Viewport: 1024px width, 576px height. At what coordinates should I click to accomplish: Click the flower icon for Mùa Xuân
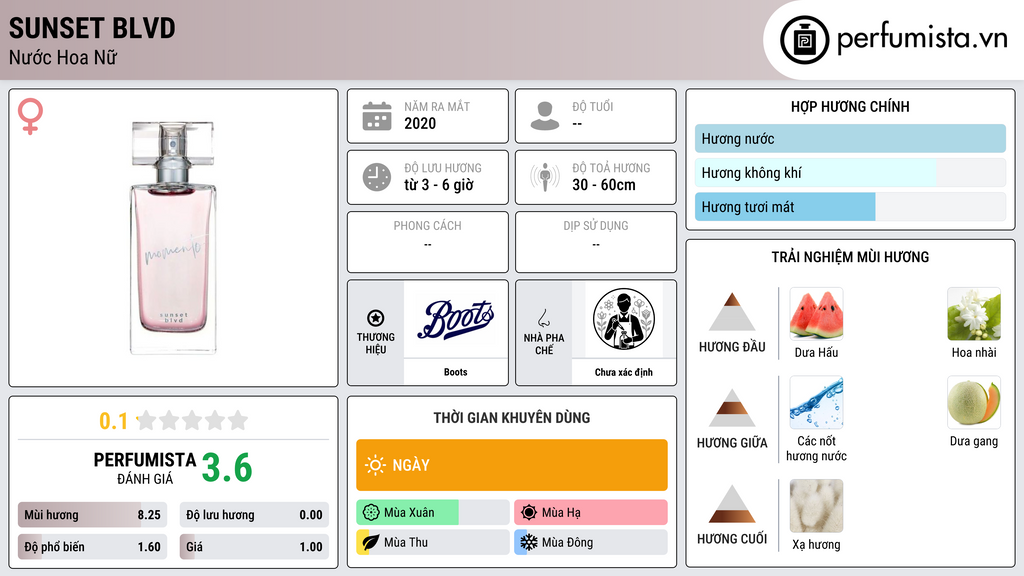(371, 513)
